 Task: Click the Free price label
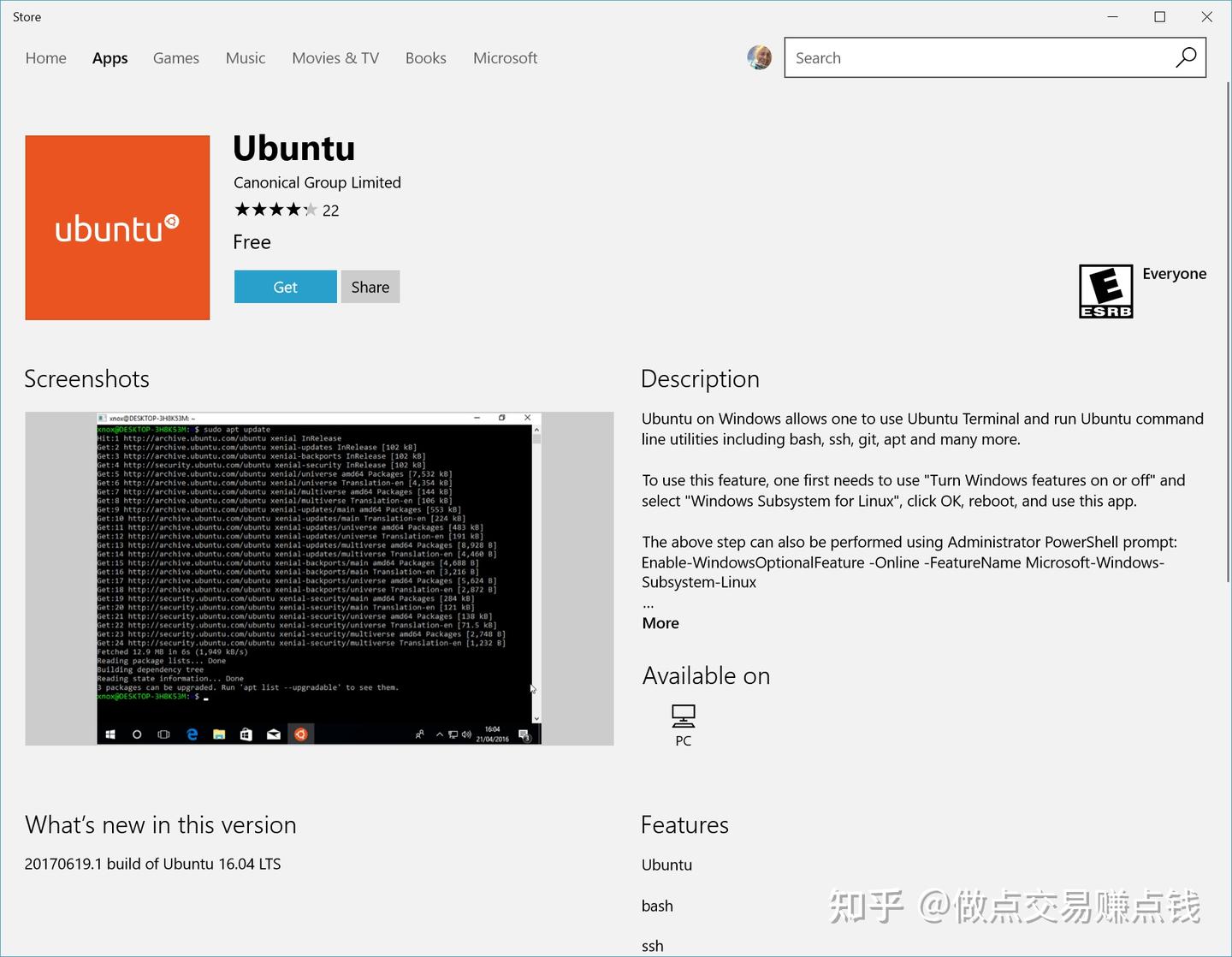coord(252,242)
